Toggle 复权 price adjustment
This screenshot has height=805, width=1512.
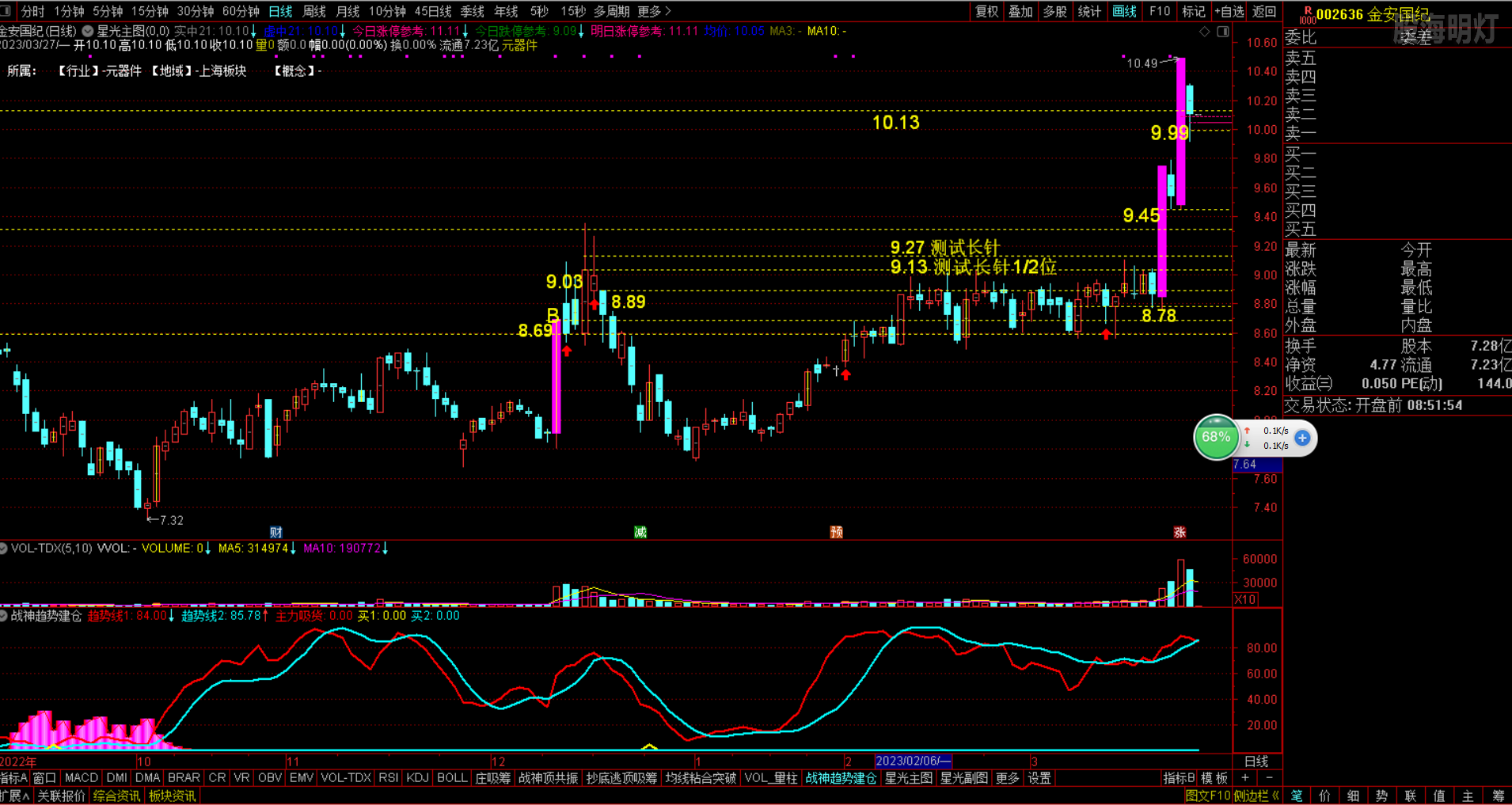point(986,11)
